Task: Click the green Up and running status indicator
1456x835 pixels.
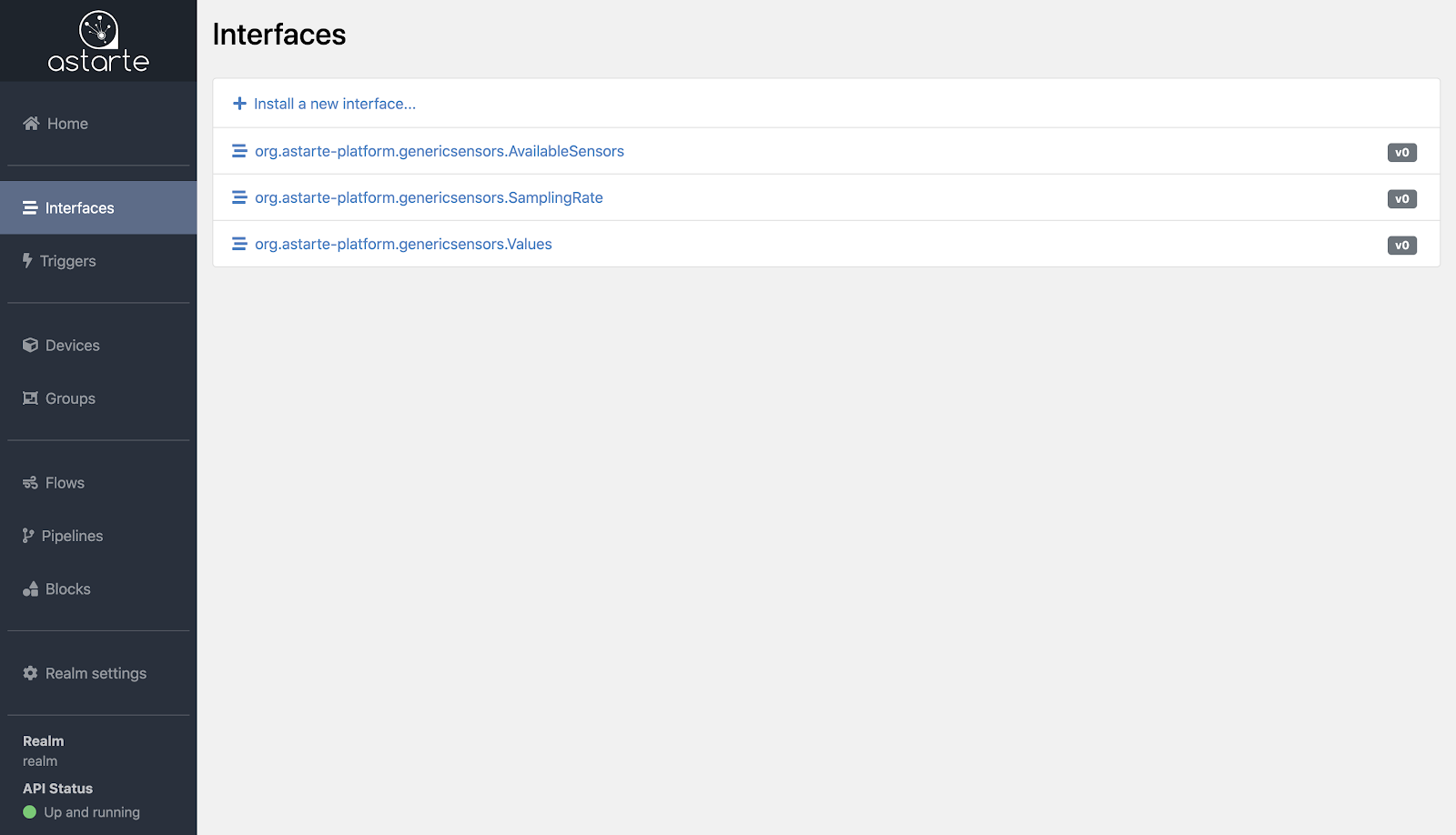Action: point(28,812)
